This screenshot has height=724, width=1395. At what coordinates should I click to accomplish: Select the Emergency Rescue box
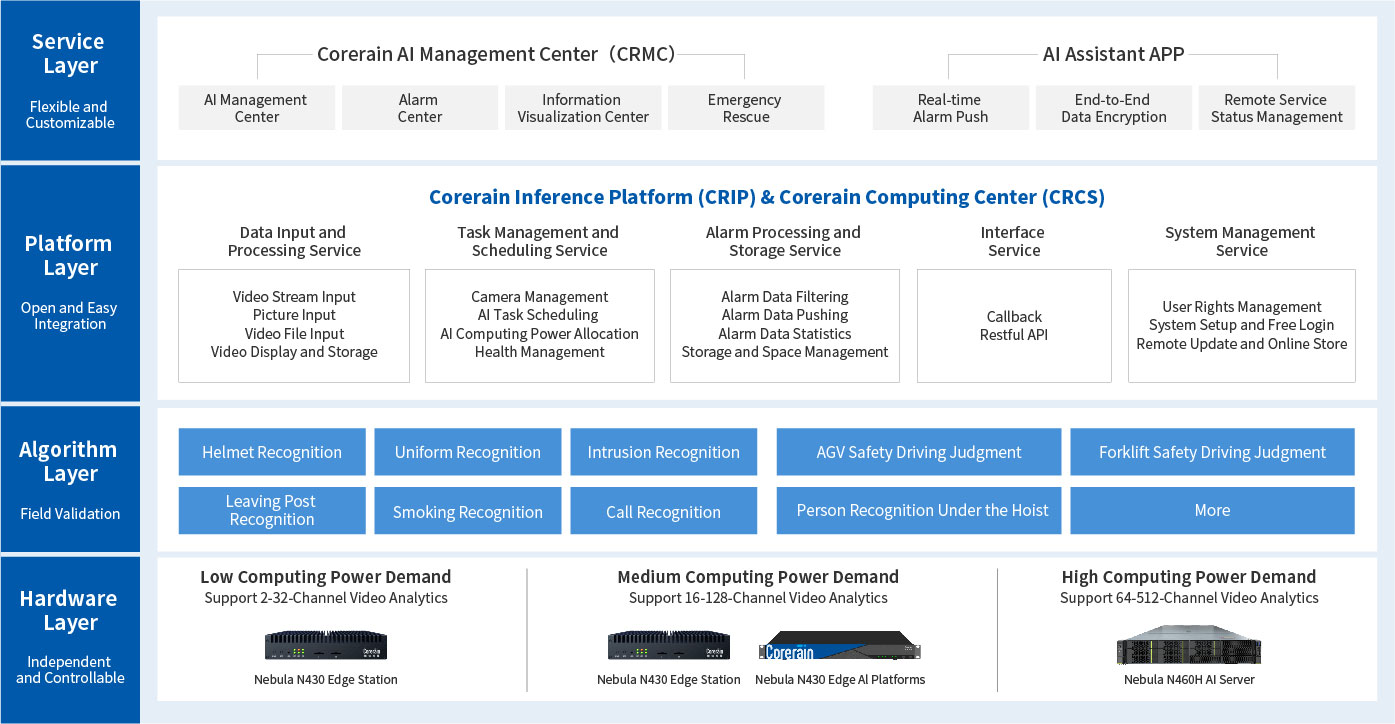click(746, 108)
